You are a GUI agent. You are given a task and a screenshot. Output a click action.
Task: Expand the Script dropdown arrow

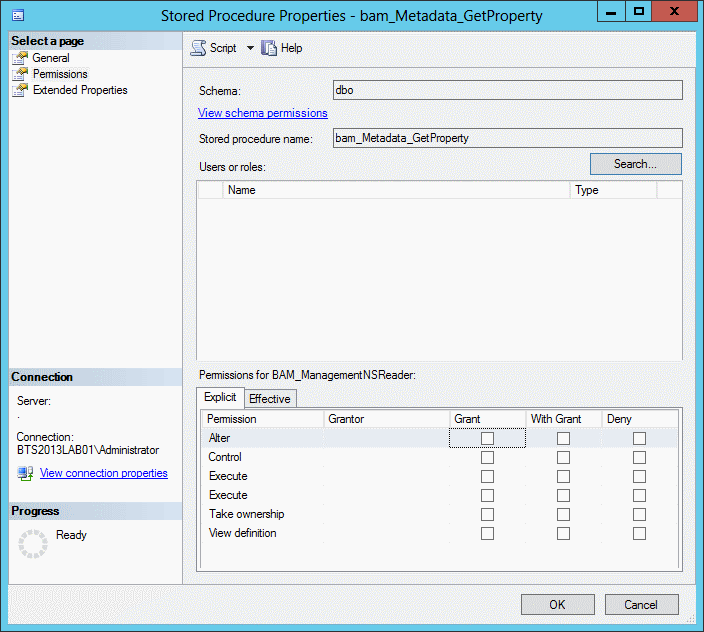coord(250,48)
